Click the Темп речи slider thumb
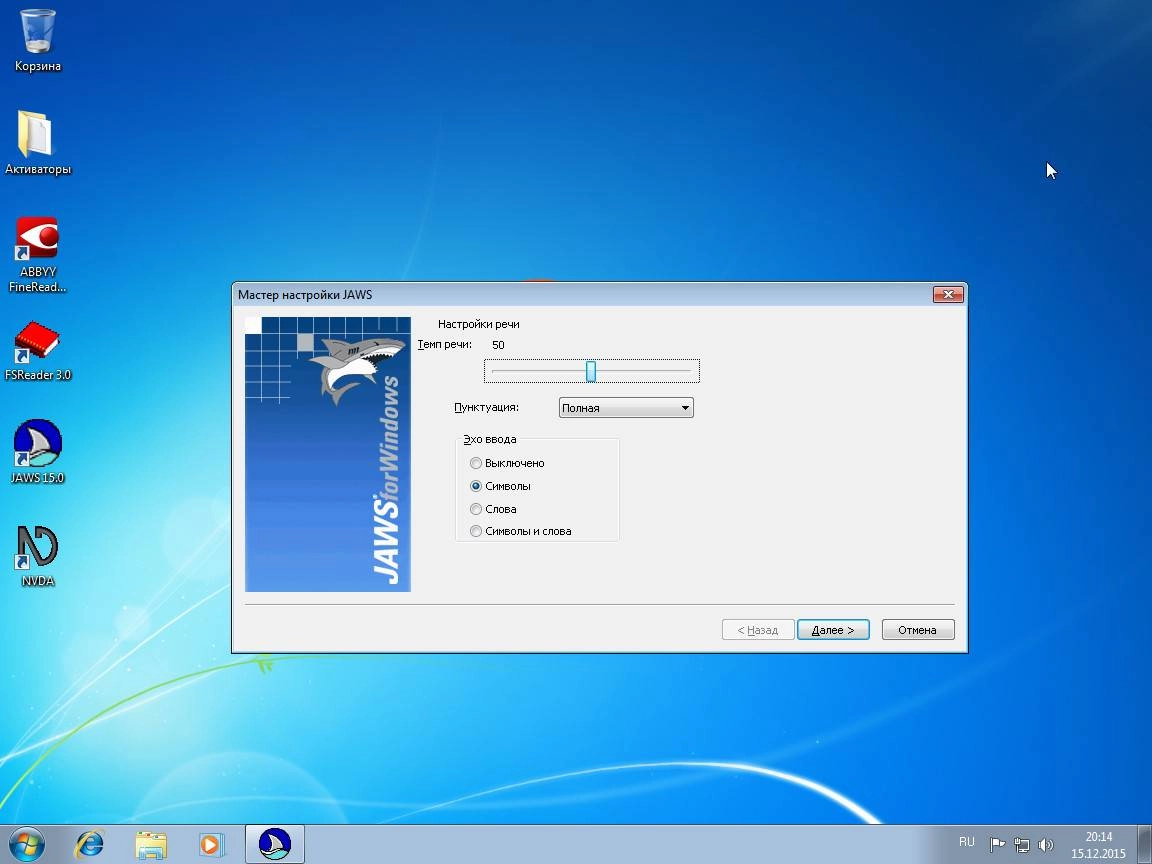Image resolution: width=1152 pixels, height=864 pixels. click(x=591, y=371)
